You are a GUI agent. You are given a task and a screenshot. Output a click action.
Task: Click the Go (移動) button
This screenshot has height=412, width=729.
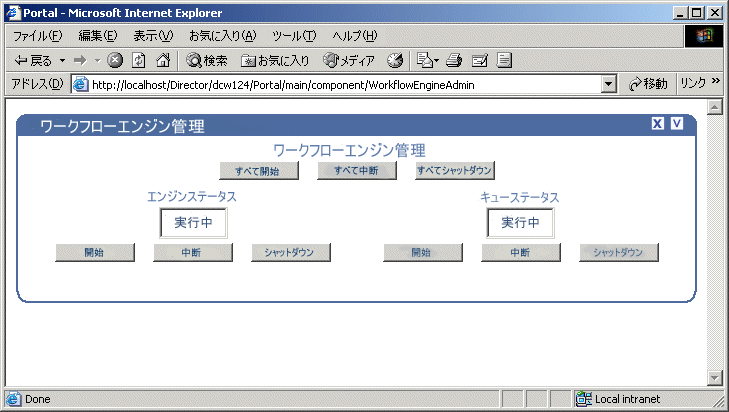point(648,84)
